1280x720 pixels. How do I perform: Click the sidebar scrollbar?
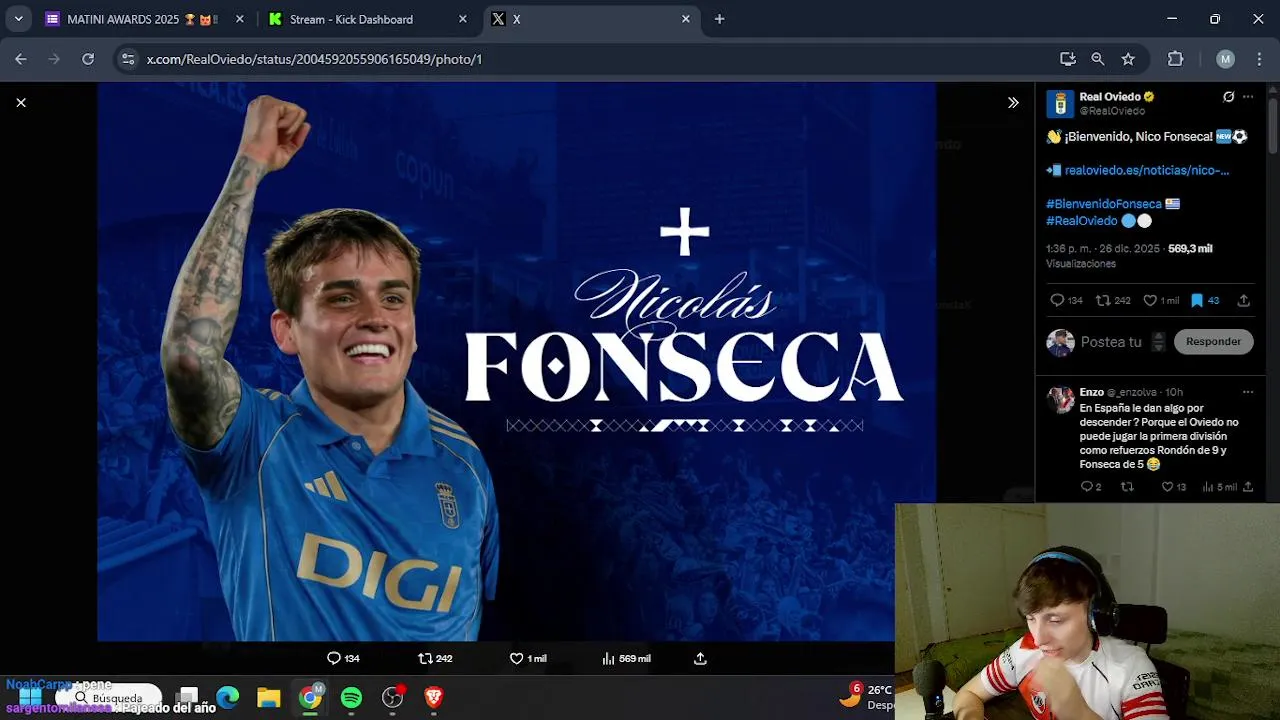tap(1272, 125)
